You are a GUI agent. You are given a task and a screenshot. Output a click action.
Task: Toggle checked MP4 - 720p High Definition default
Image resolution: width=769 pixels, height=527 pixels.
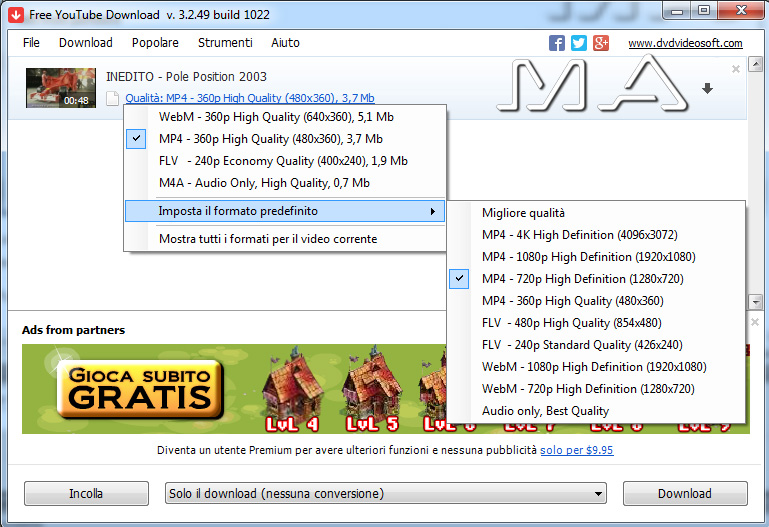tap(596, 279)
